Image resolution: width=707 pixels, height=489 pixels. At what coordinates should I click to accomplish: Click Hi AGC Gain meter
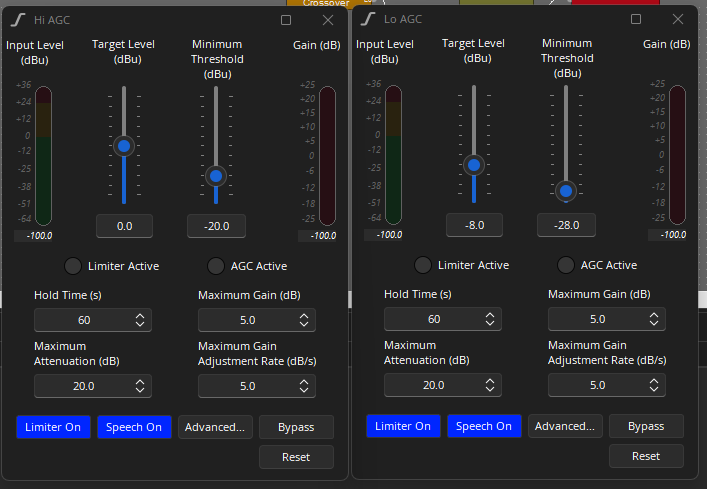tap(327, 155)
